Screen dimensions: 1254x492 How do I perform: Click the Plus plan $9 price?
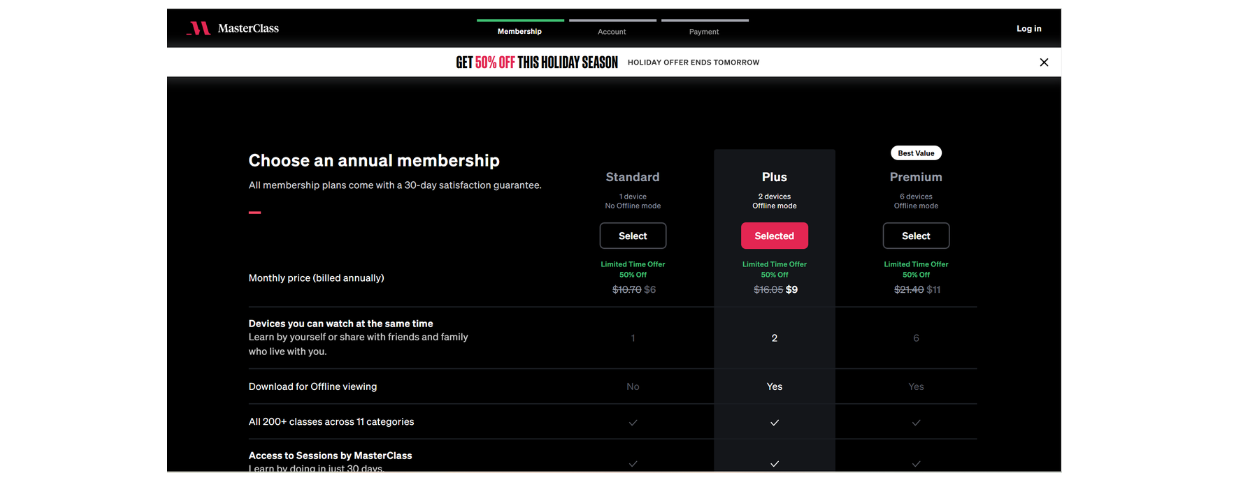pyautogui.click(x=792, y=290)
